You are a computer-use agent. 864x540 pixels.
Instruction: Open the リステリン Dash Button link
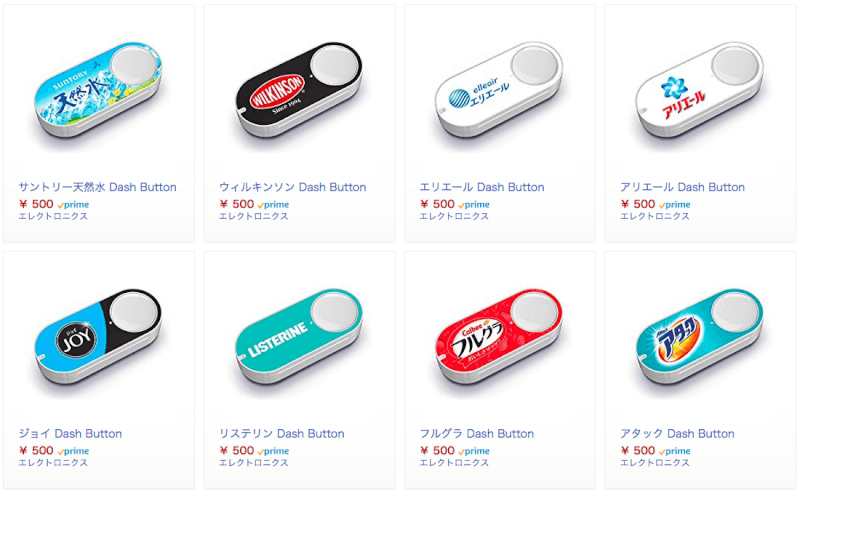click(282, 434)
